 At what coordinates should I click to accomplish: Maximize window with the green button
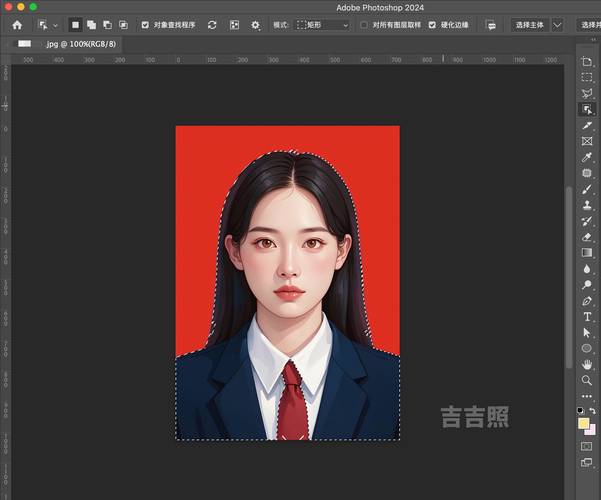click(33, 7)
